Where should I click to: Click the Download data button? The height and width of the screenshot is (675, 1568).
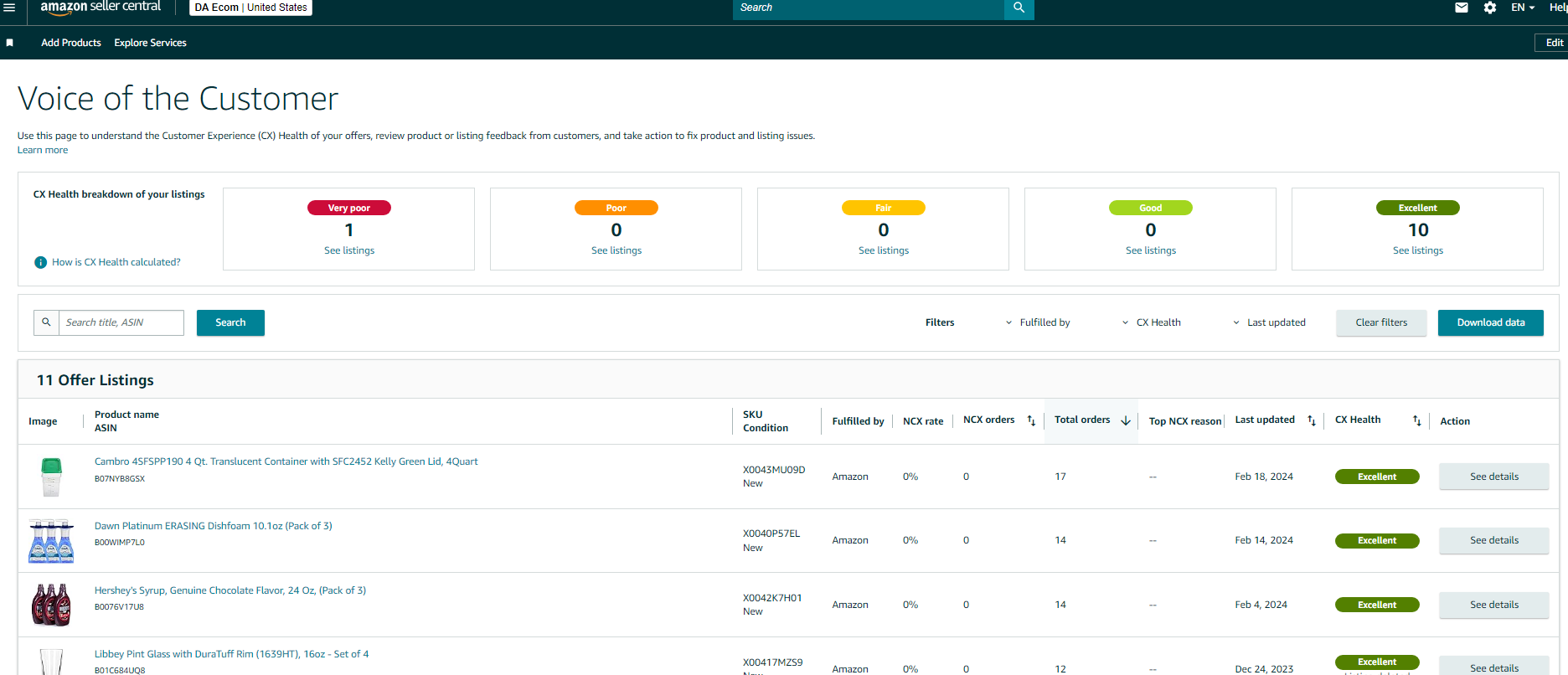point(1491,322)
